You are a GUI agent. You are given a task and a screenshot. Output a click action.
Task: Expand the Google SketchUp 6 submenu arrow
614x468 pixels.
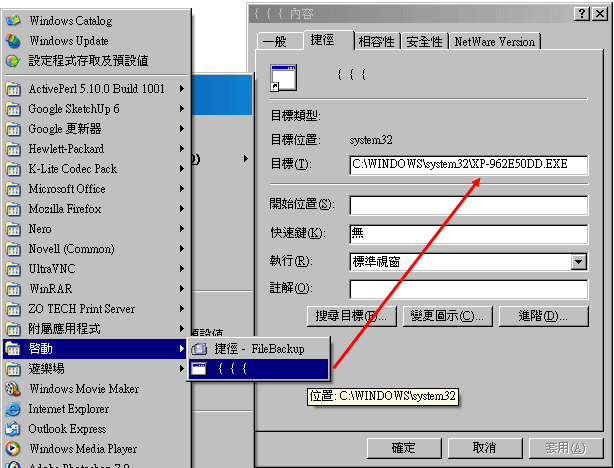click(182, 109)
